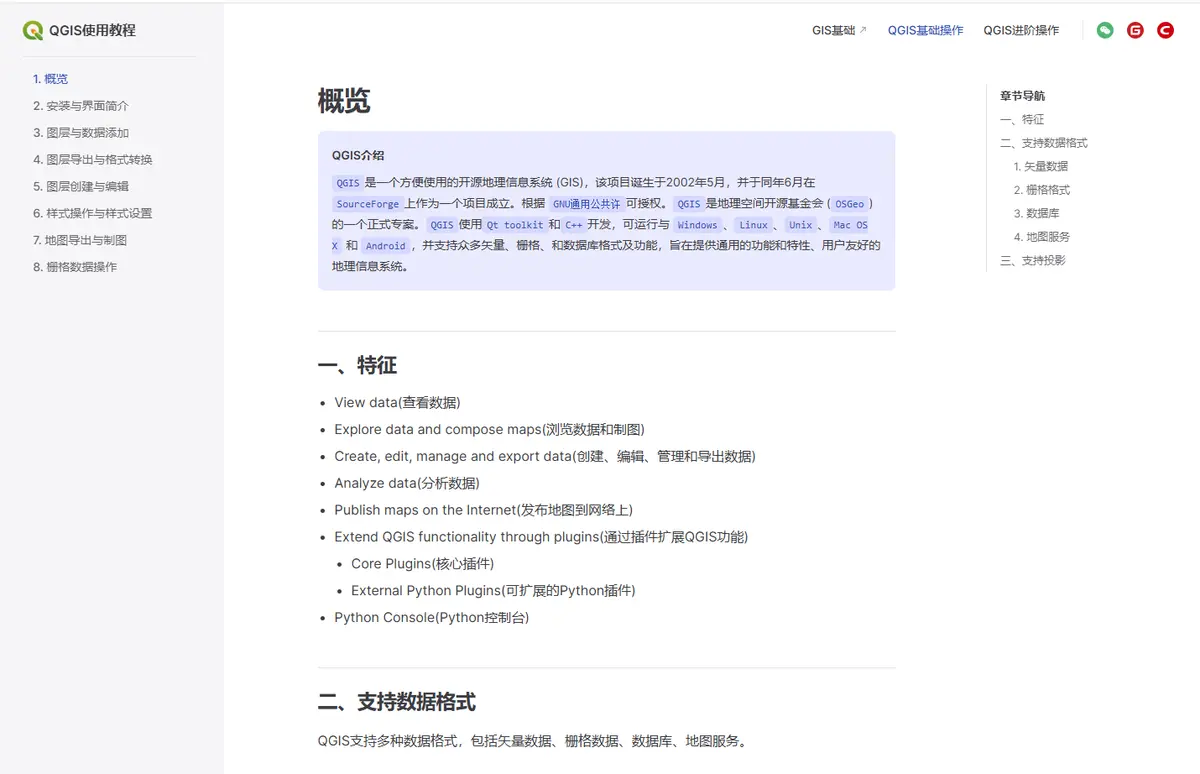Jump to 三、支持投影 in chapter navigation
Screen dimensions: 1200x774
pyautogui.click(x=1033, y=261)
